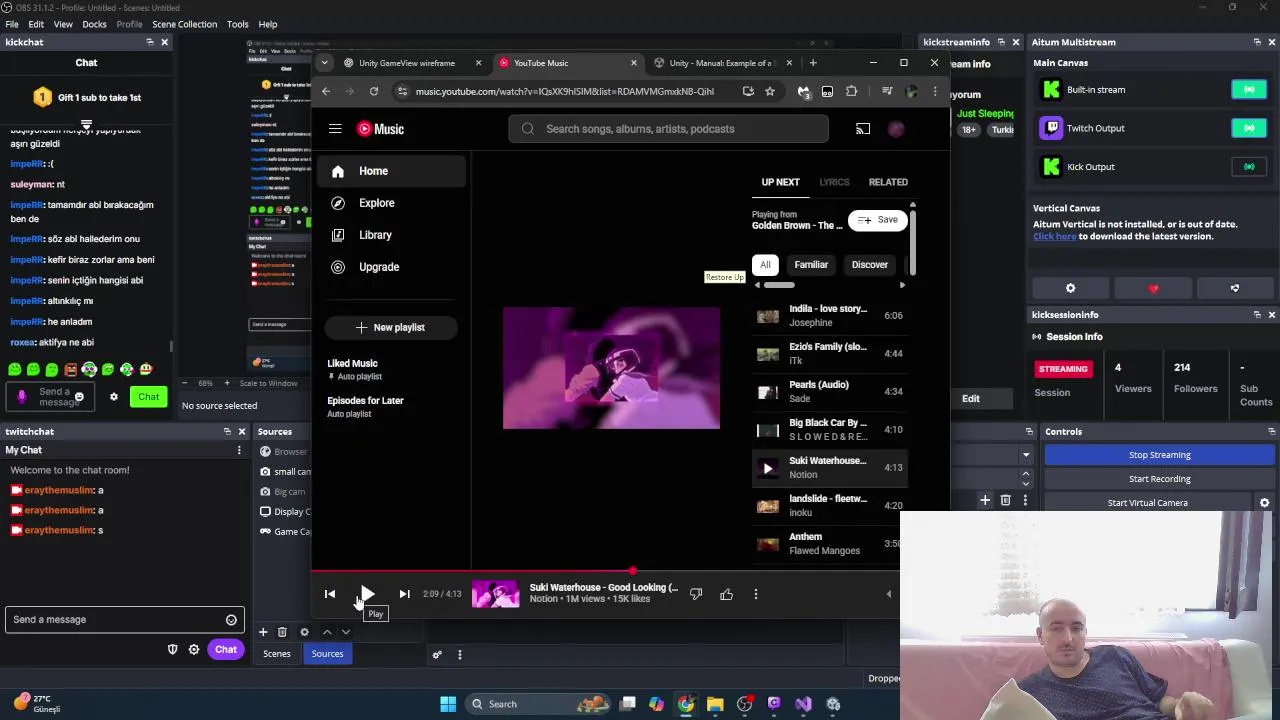Float the twitchchat dock panel
Image resolution: width=1280 pixels, height=720 pixels.
point(227,432)
